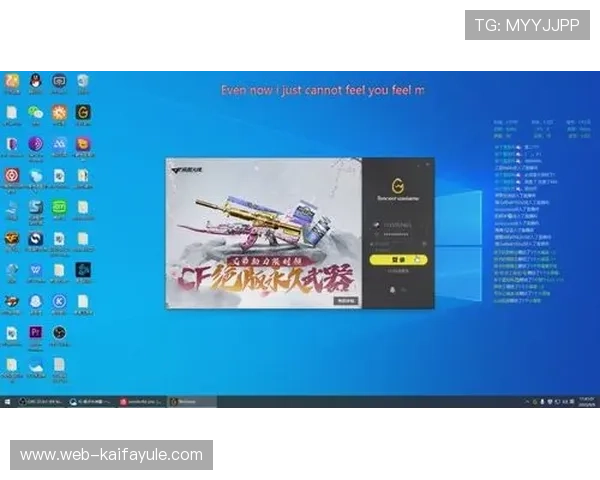Viewport: 600px width, 480px height.
Task: Switch to the red-icon taskbar item
Action: (x=142, y=402)
